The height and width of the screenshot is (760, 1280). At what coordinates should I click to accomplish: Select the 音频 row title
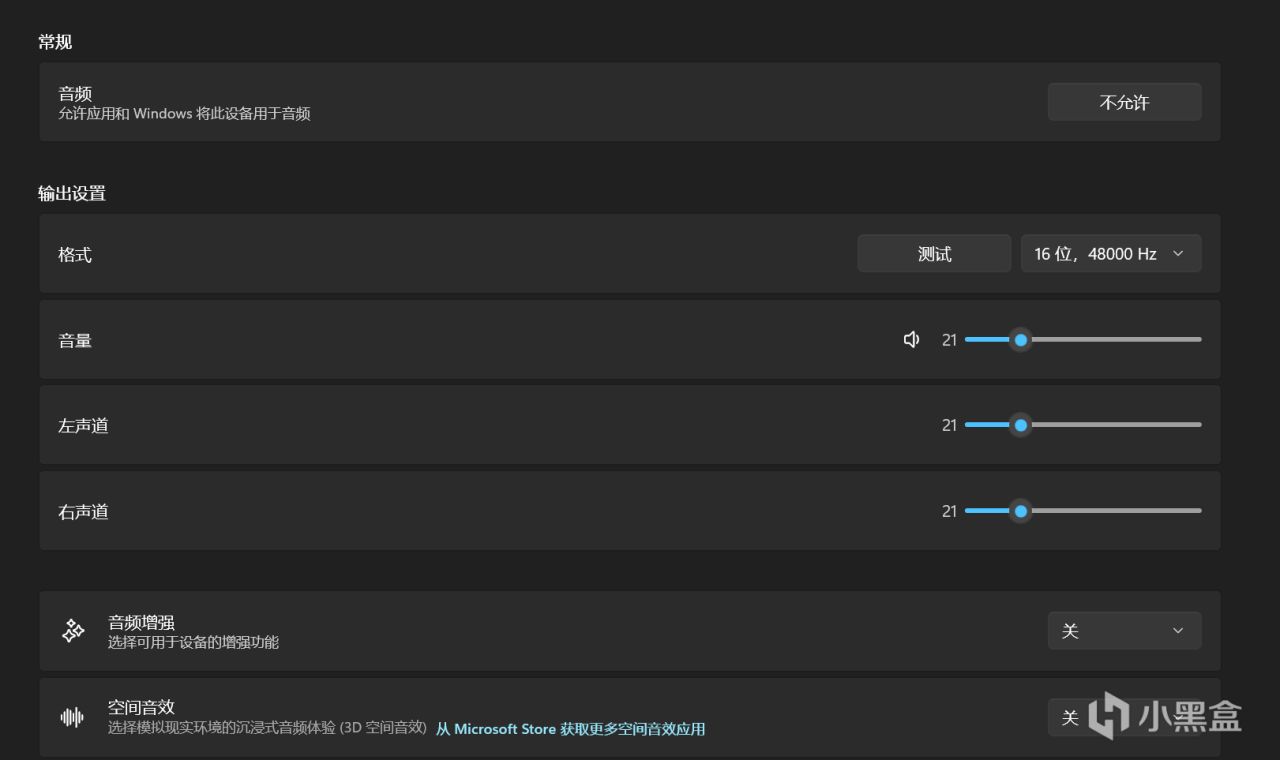tap(75, 94)
